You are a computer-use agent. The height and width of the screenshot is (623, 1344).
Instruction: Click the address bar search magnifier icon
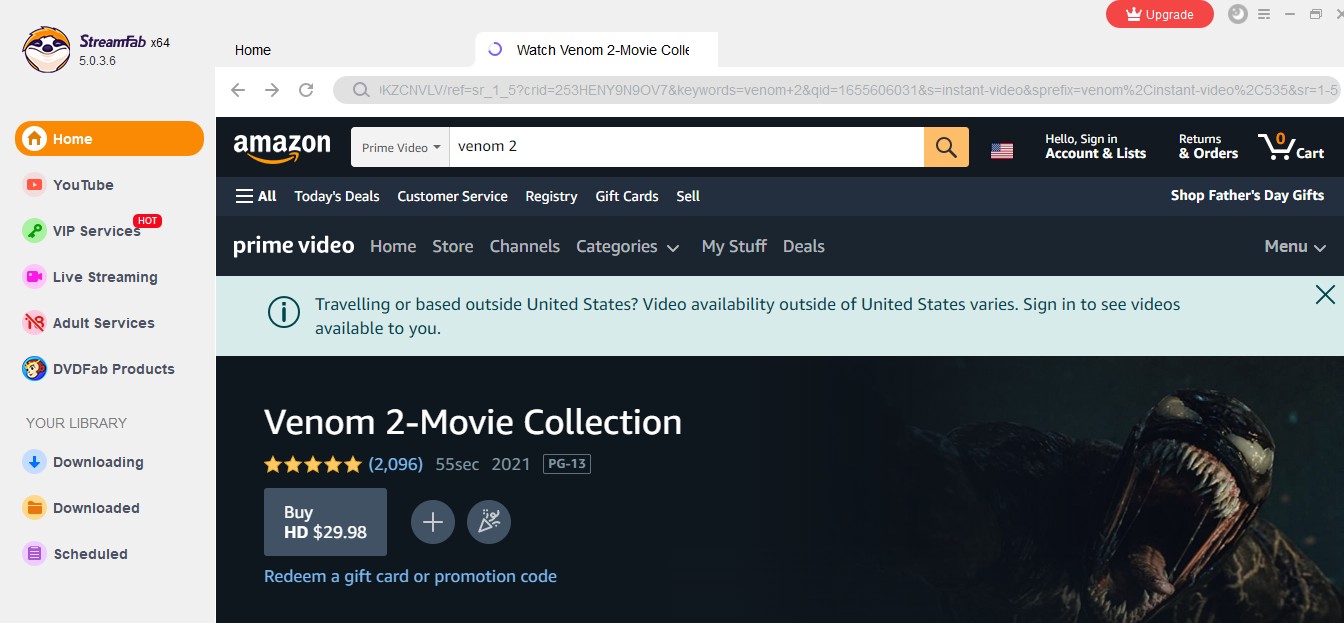pos(362,91)
